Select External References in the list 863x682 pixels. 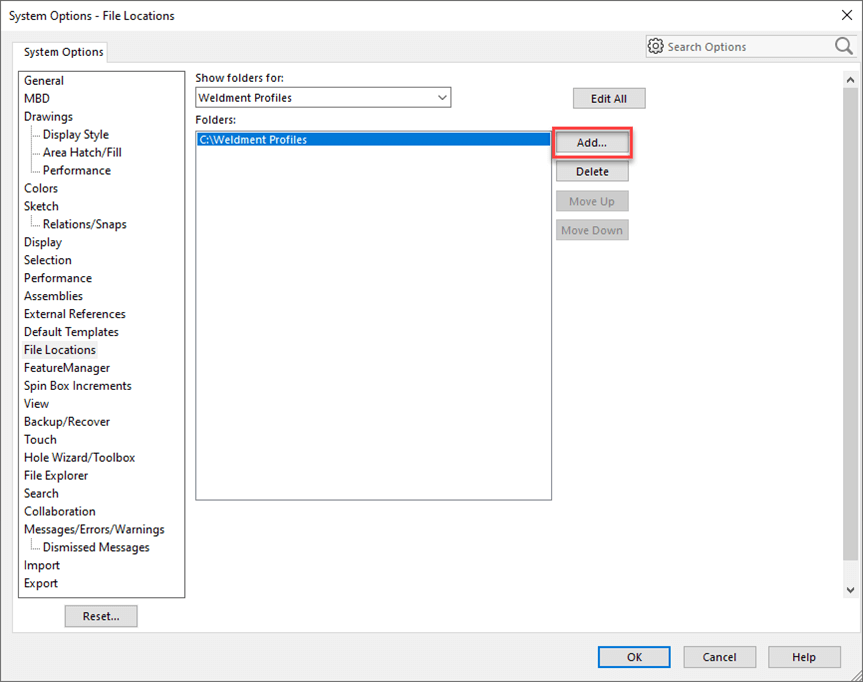point(75,314)
